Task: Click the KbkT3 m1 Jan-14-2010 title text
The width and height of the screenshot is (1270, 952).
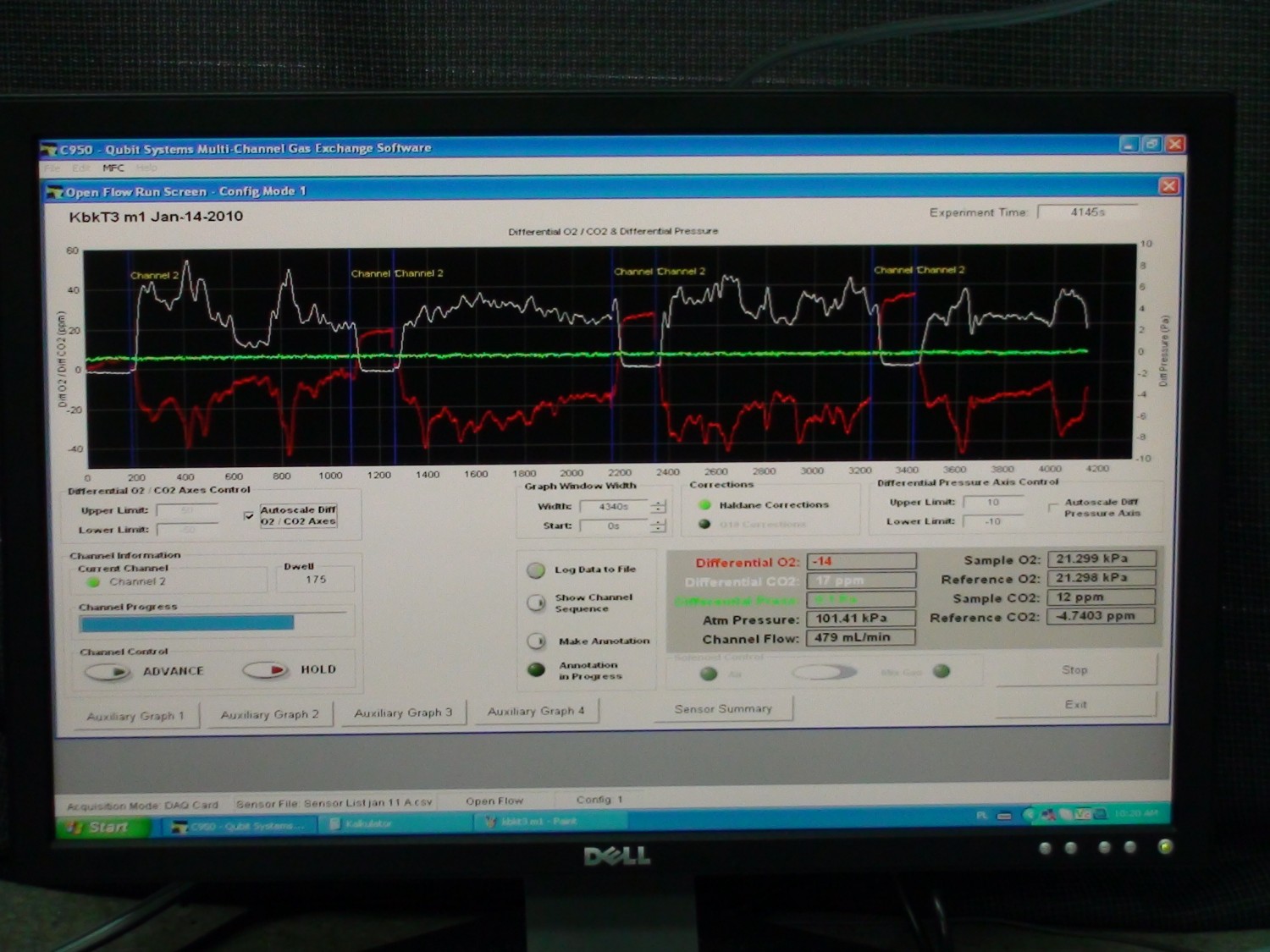Action: (x=156, y=217)
